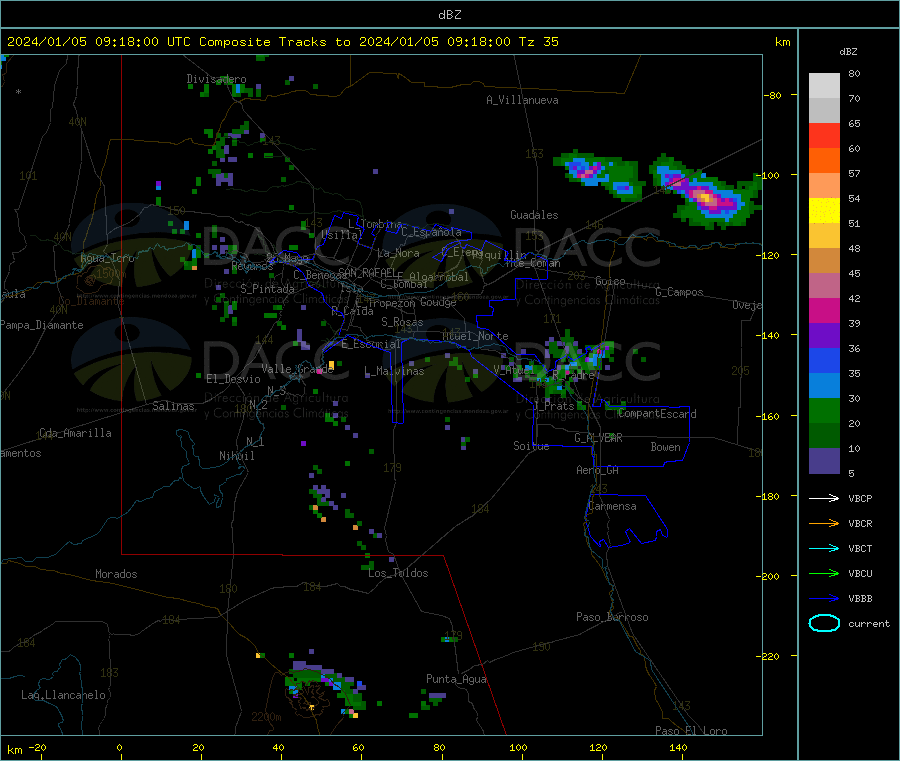Click the Morados place label

tap(116, 574)
